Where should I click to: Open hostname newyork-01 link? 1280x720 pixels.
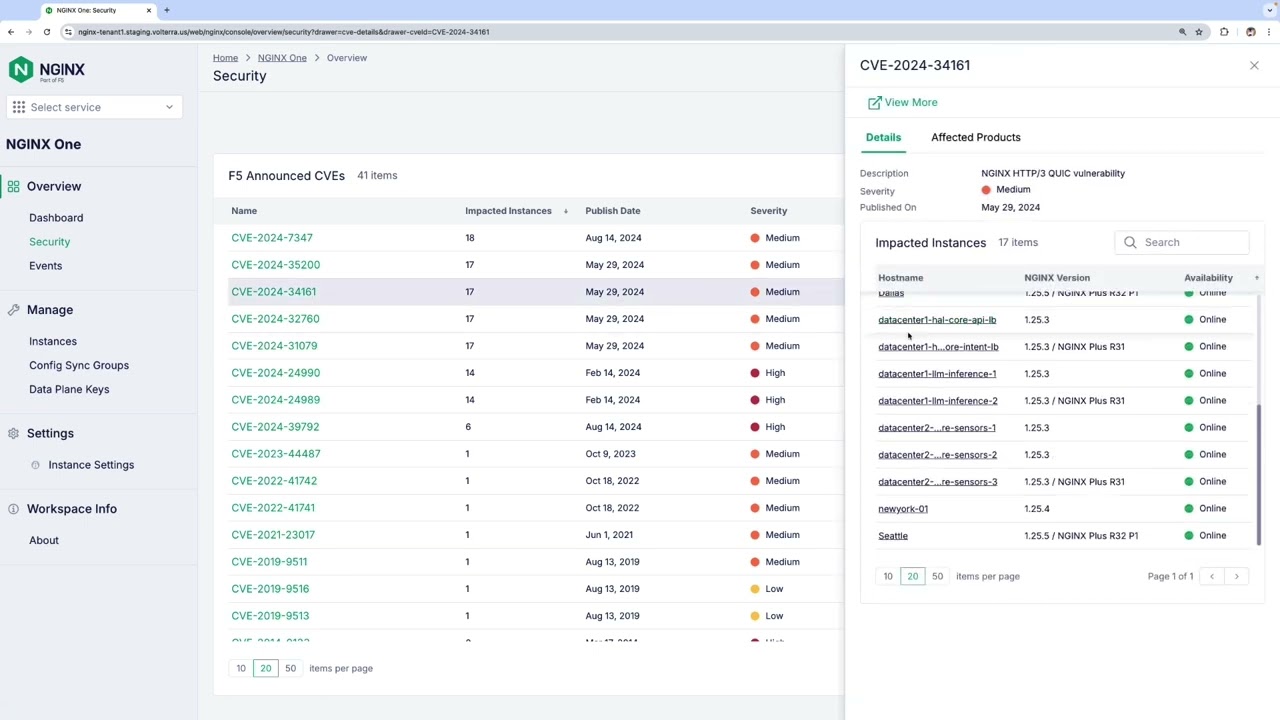903,509
